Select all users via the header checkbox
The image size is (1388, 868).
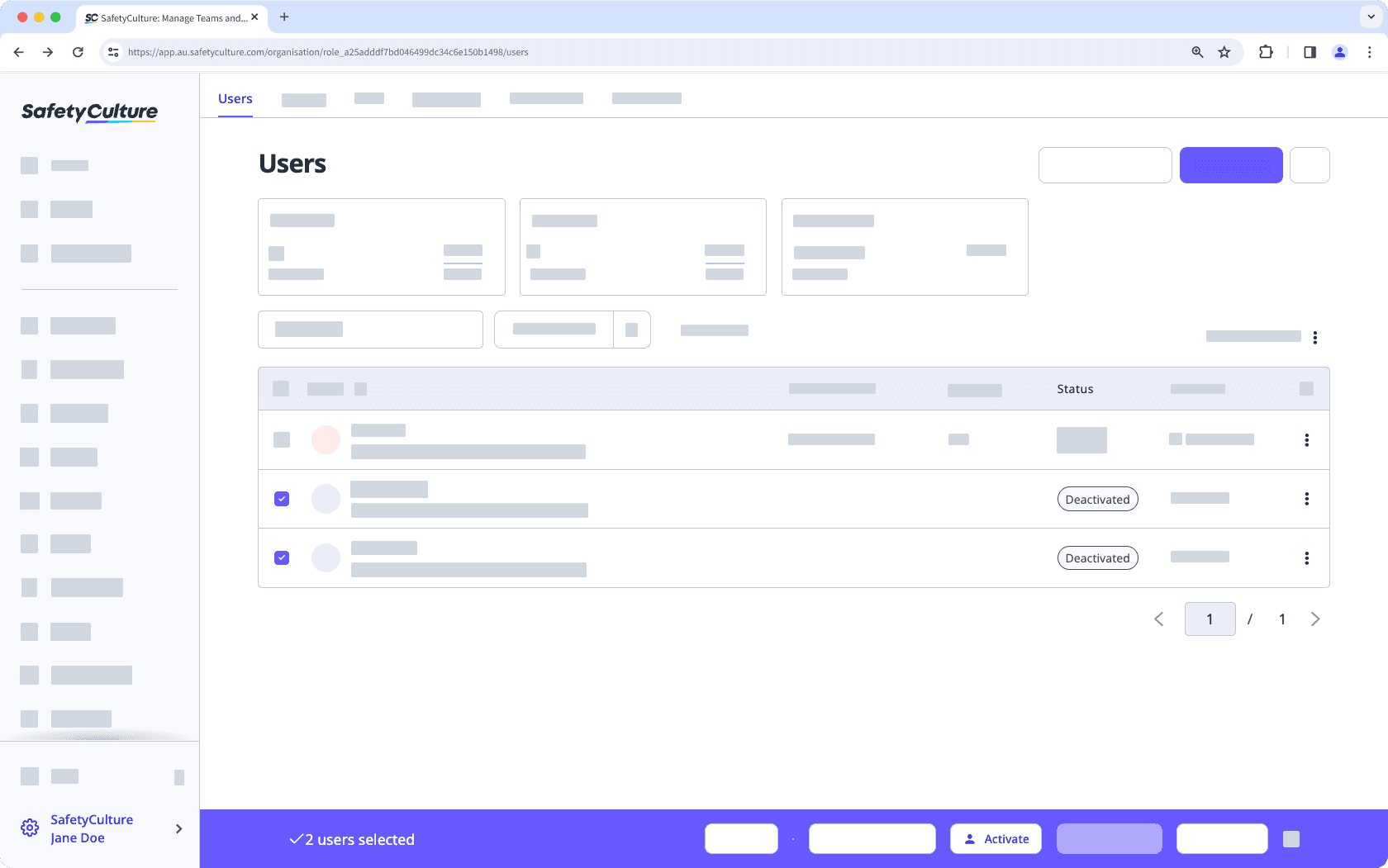coord(280,388)
